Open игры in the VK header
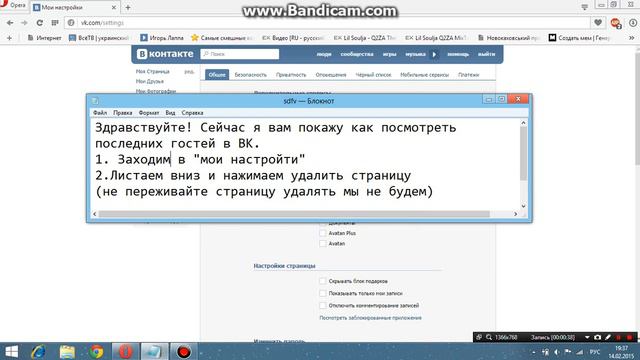The height and width of the screenshot is (360, 640). [389, 54]
